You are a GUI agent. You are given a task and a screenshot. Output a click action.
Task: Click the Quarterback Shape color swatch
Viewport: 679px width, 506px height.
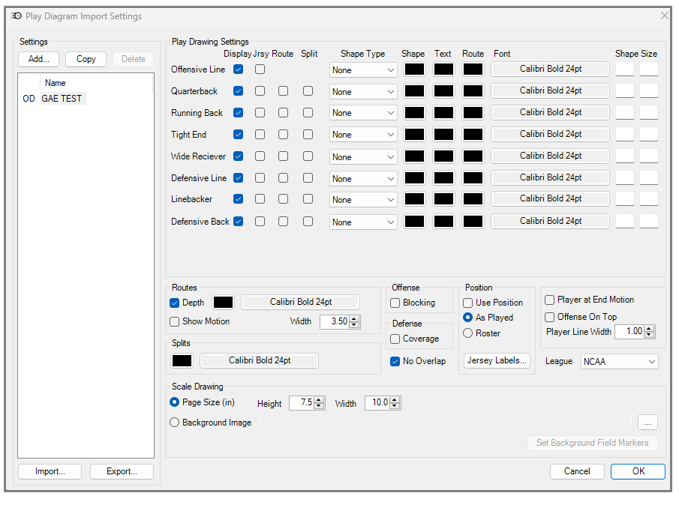(x=414, y=91)
